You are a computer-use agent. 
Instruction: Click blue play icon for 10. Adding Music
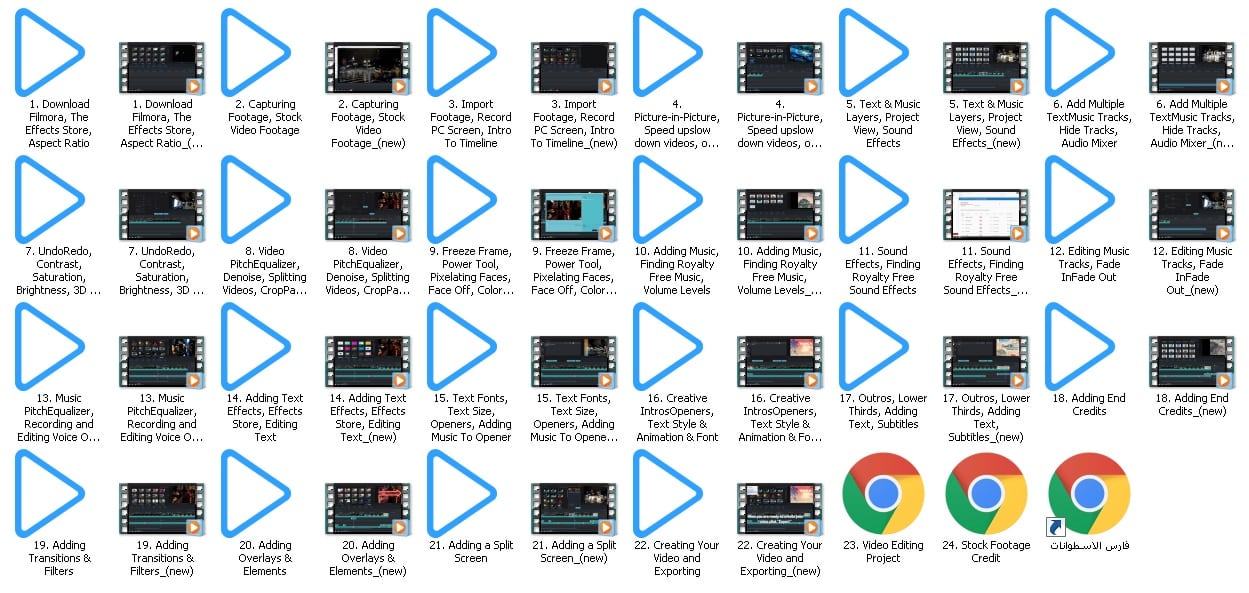coord(668,199)
